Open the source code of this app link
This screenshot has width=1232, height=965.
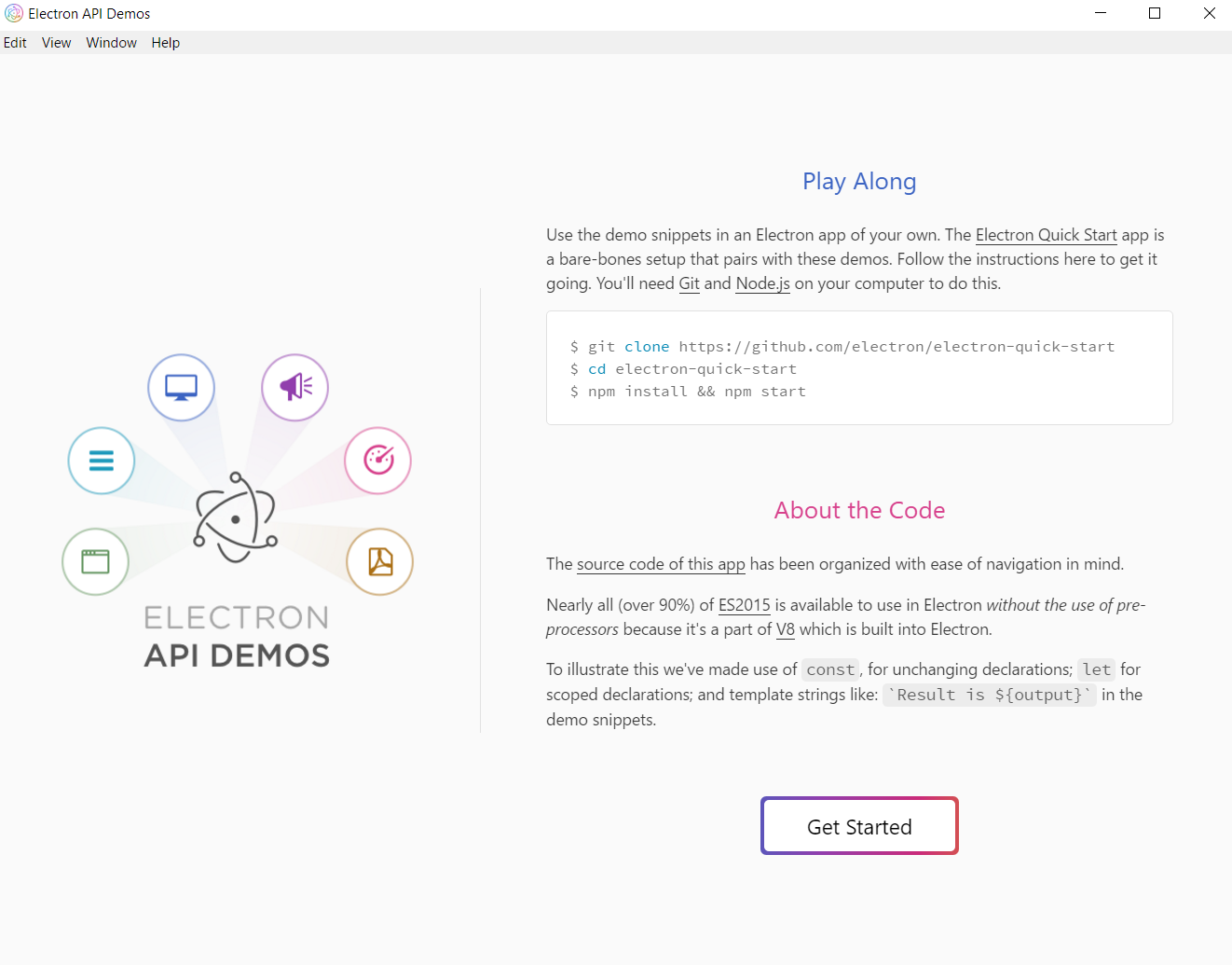click(661, 564)
